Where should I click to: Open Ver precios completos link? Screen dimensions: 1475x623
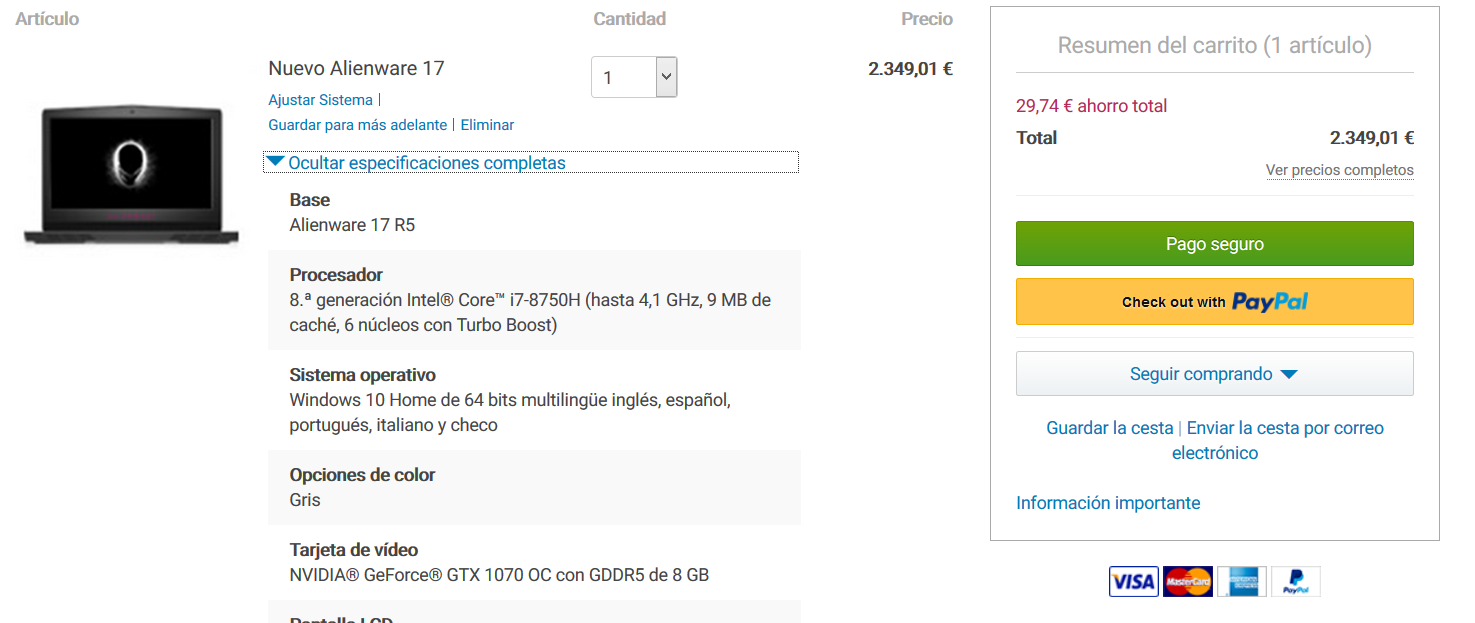pos(1340,170)
